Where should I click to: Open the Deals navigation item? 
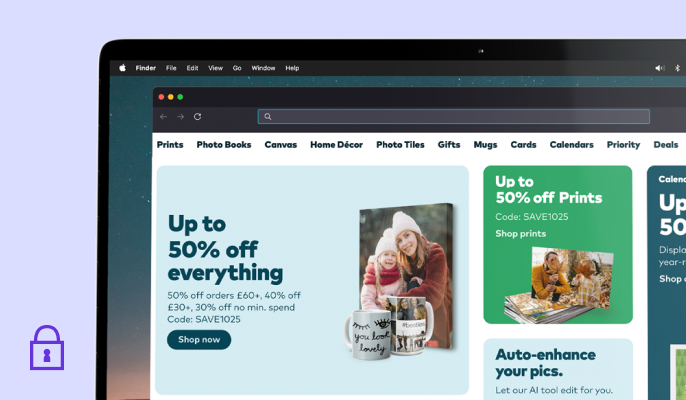(665, 145)
